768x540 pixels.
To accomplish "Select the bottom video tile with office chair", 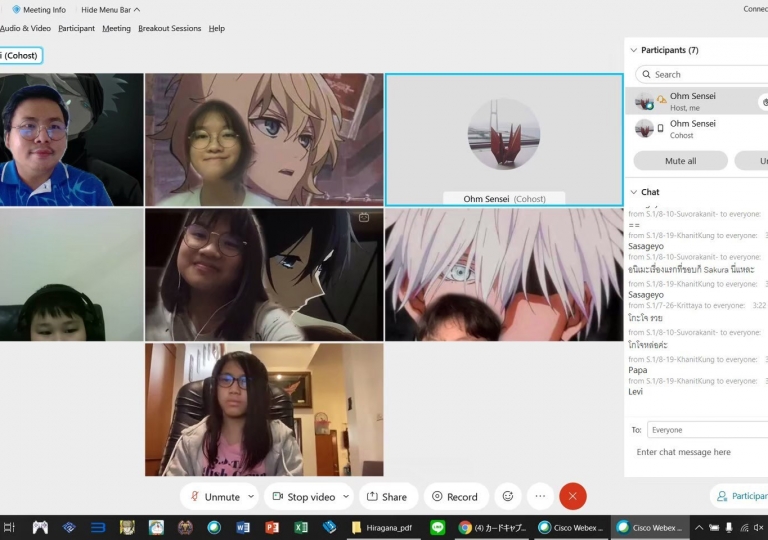I will click(264, 410).
